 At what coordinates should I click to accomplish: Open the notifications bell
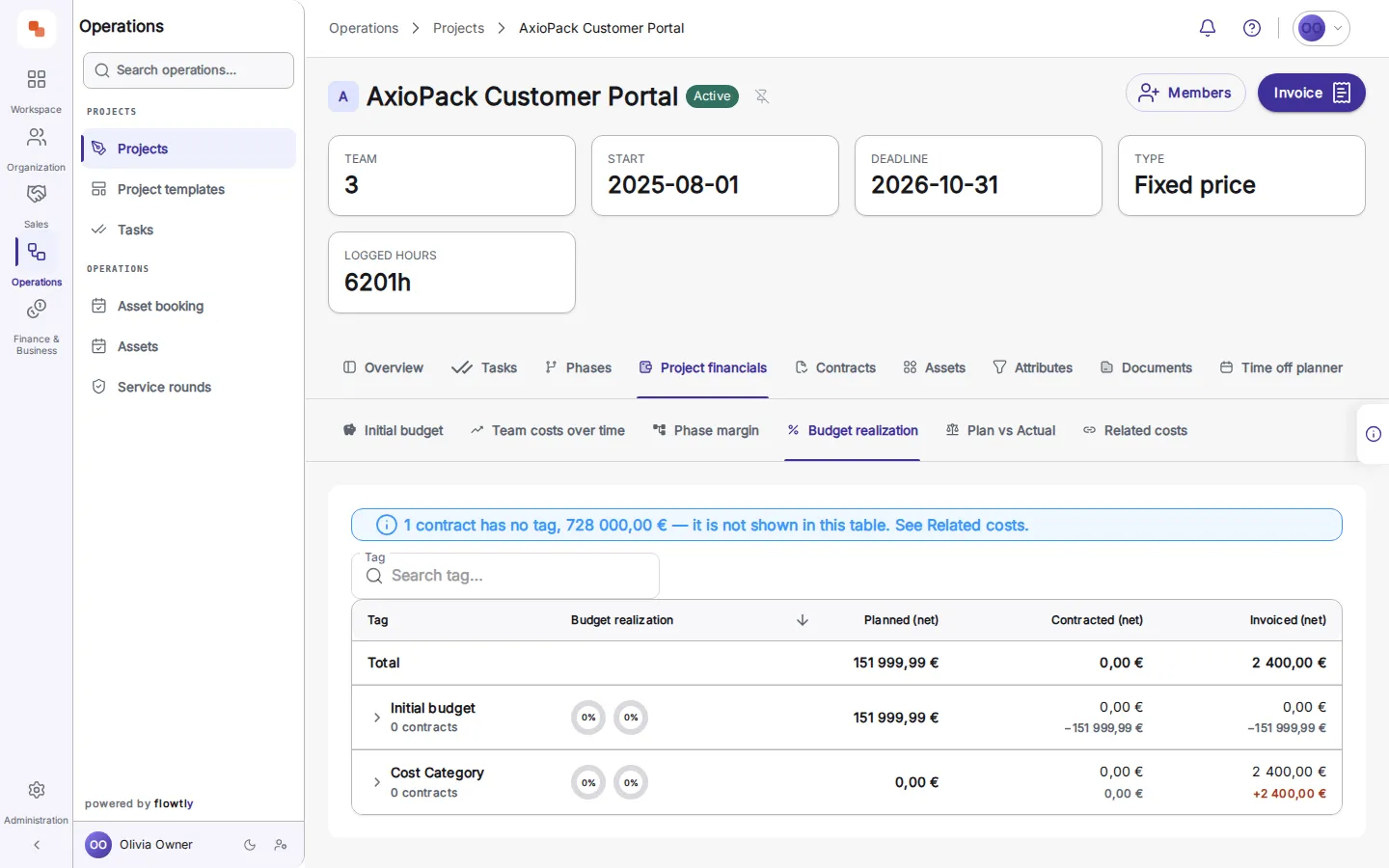(x=1207, y=28)
